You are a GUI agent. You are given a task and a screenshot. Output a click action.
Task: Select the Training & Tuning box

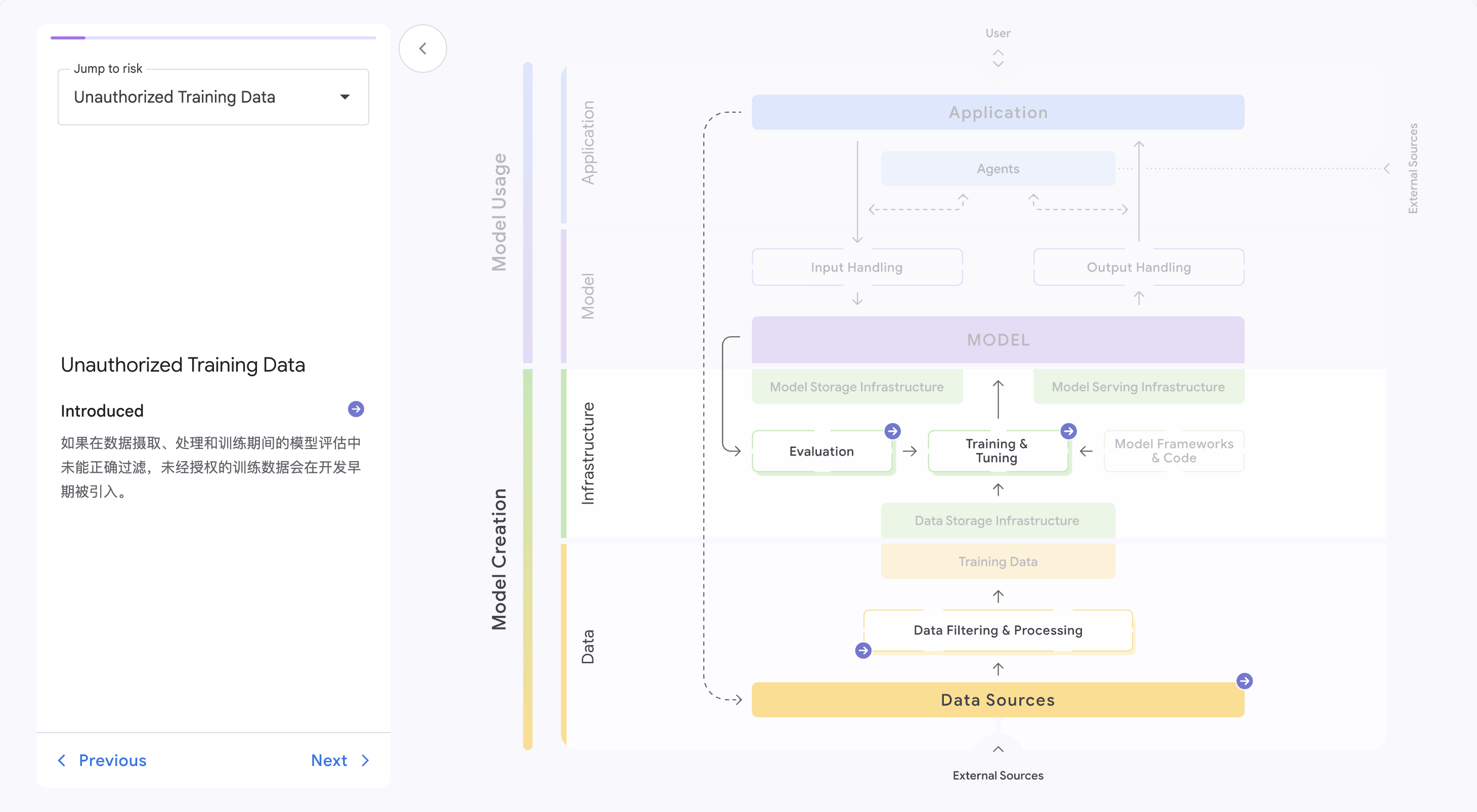pos(996,452)
